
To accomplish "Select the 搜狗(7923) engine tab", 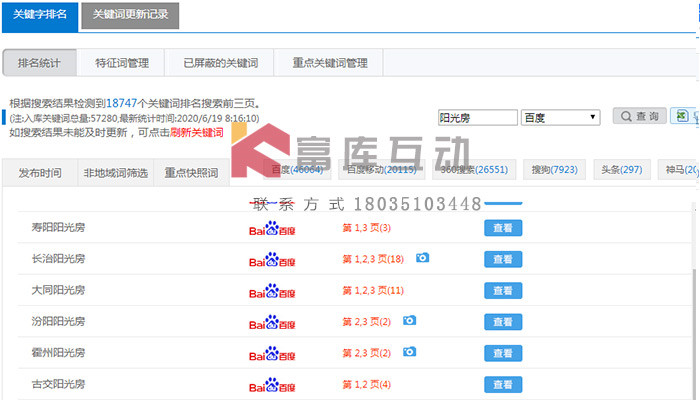I will (x=554, y=170).
